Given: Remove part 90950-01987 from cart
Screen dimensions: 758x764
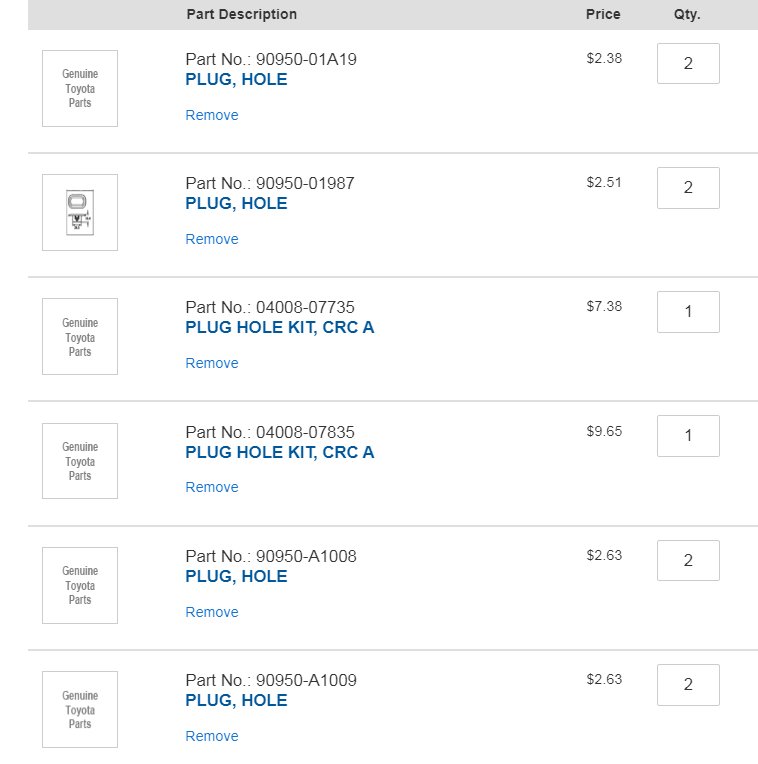Looking at the screenshot, I should pyautogui.click(x=212, y=239).
